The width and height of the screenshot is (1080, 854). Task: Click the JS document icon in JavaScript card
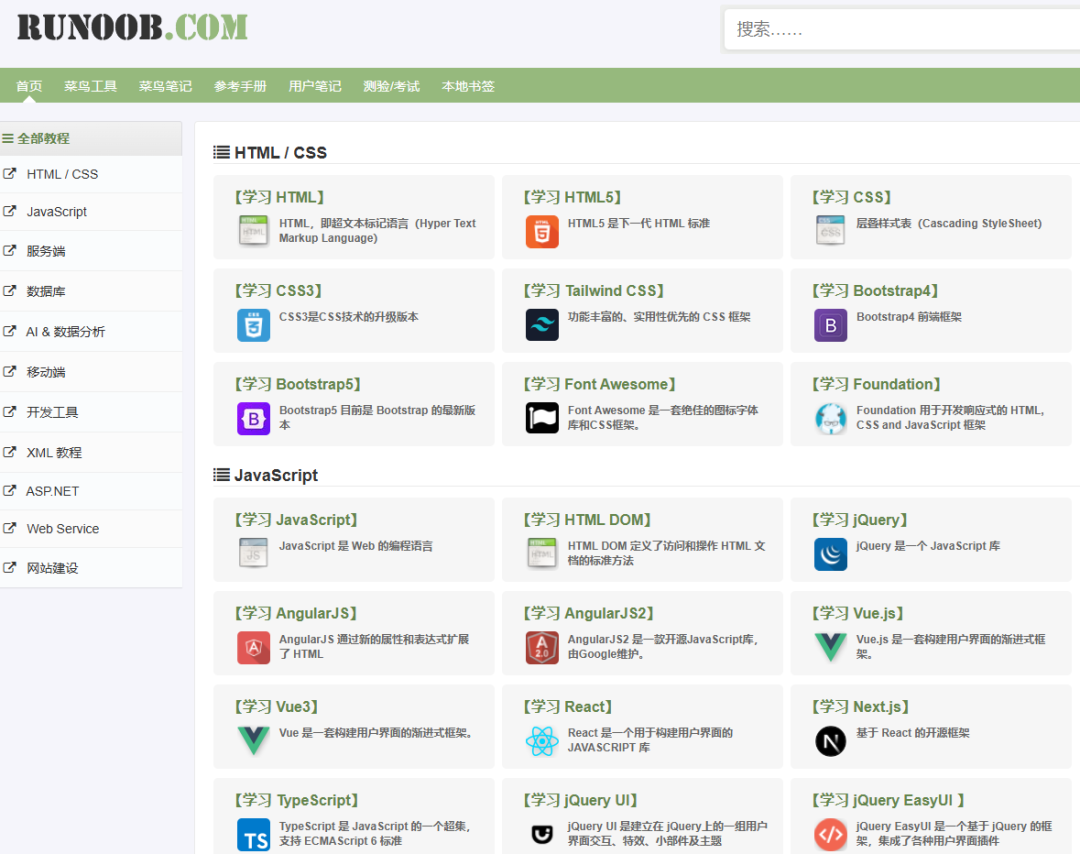click(253, 553)
